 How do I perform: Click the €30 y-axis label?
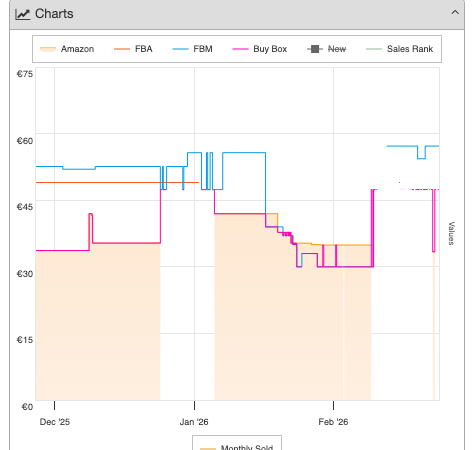tap(25, 274)
